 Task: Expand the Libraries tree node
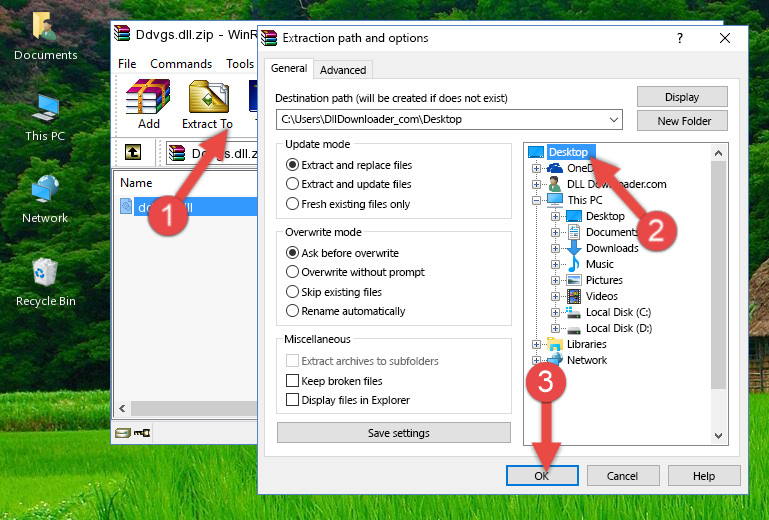click(x=536, y=344)
